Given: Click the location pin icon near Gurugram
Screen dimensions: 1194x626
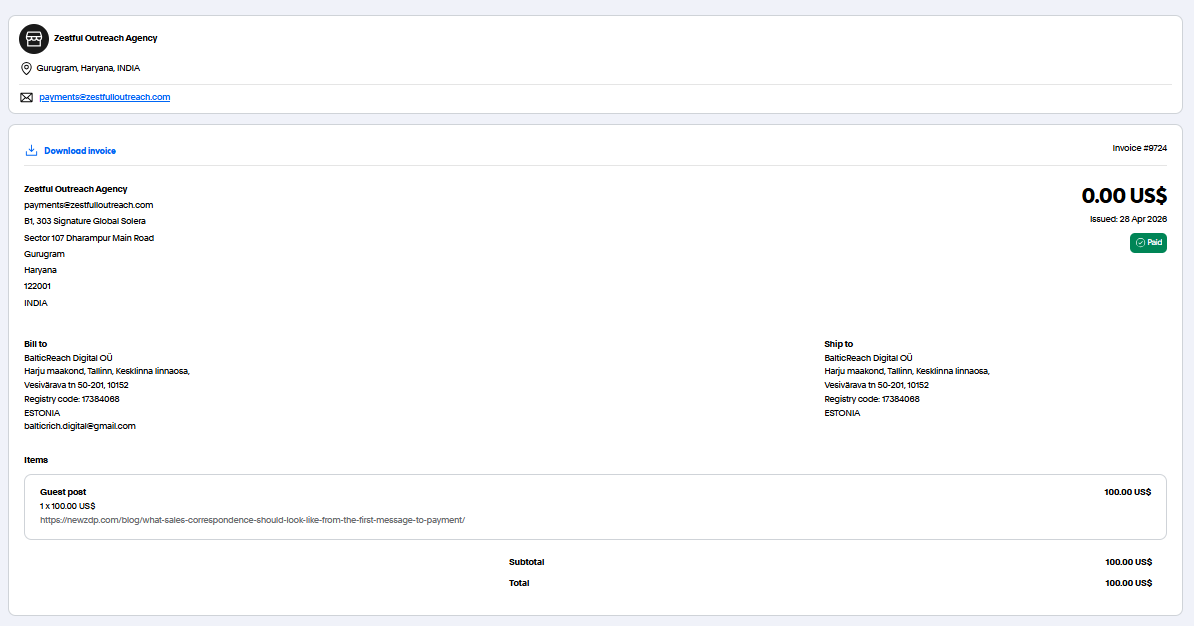Looking at the screenshot, I should [26, 69].
